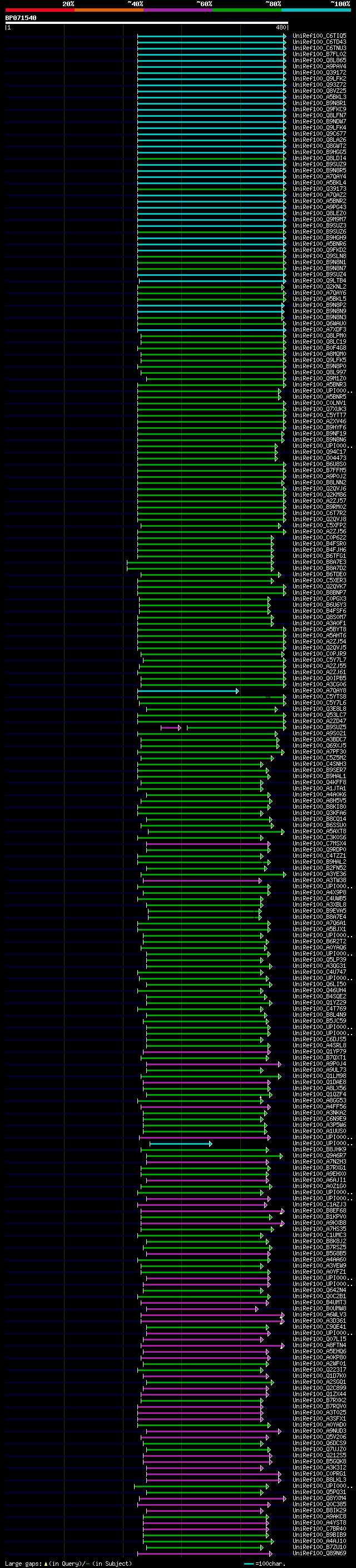
Task: Select the cyan ~100% identity legend segment
Action: (316, 10)
